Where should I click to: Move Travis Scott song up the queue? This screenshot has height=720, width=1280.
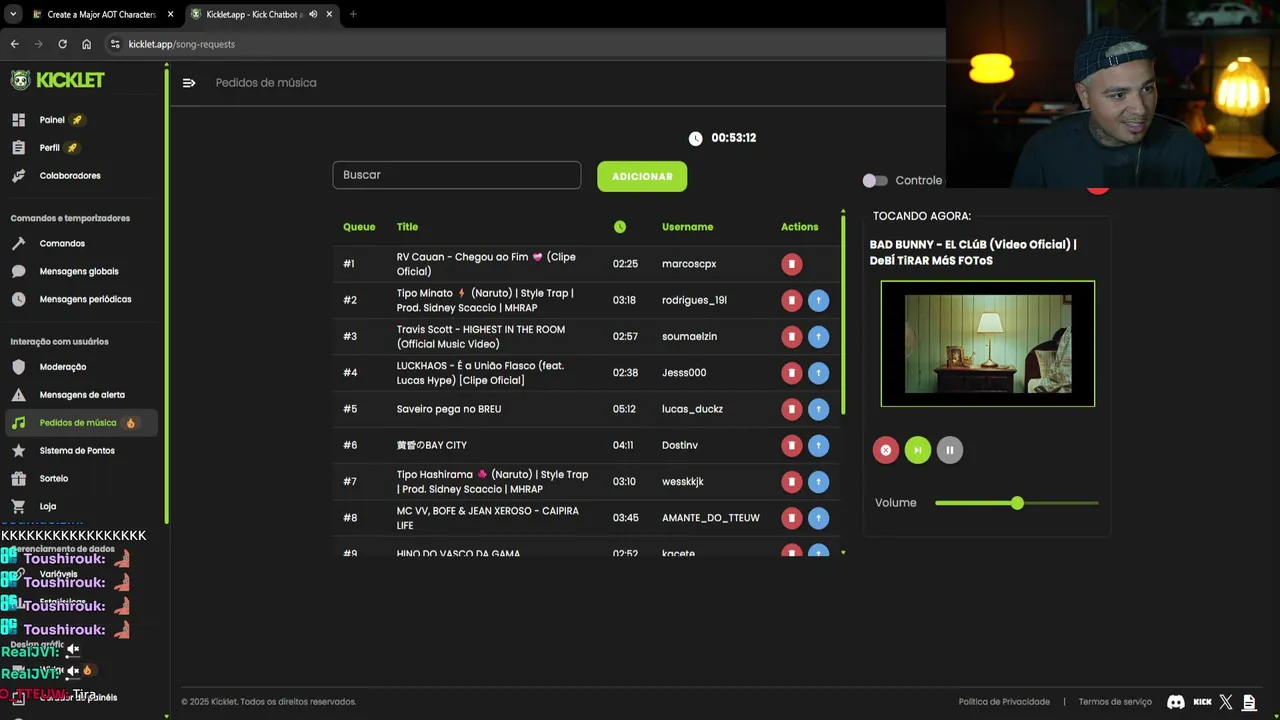[x=818, y=337]
